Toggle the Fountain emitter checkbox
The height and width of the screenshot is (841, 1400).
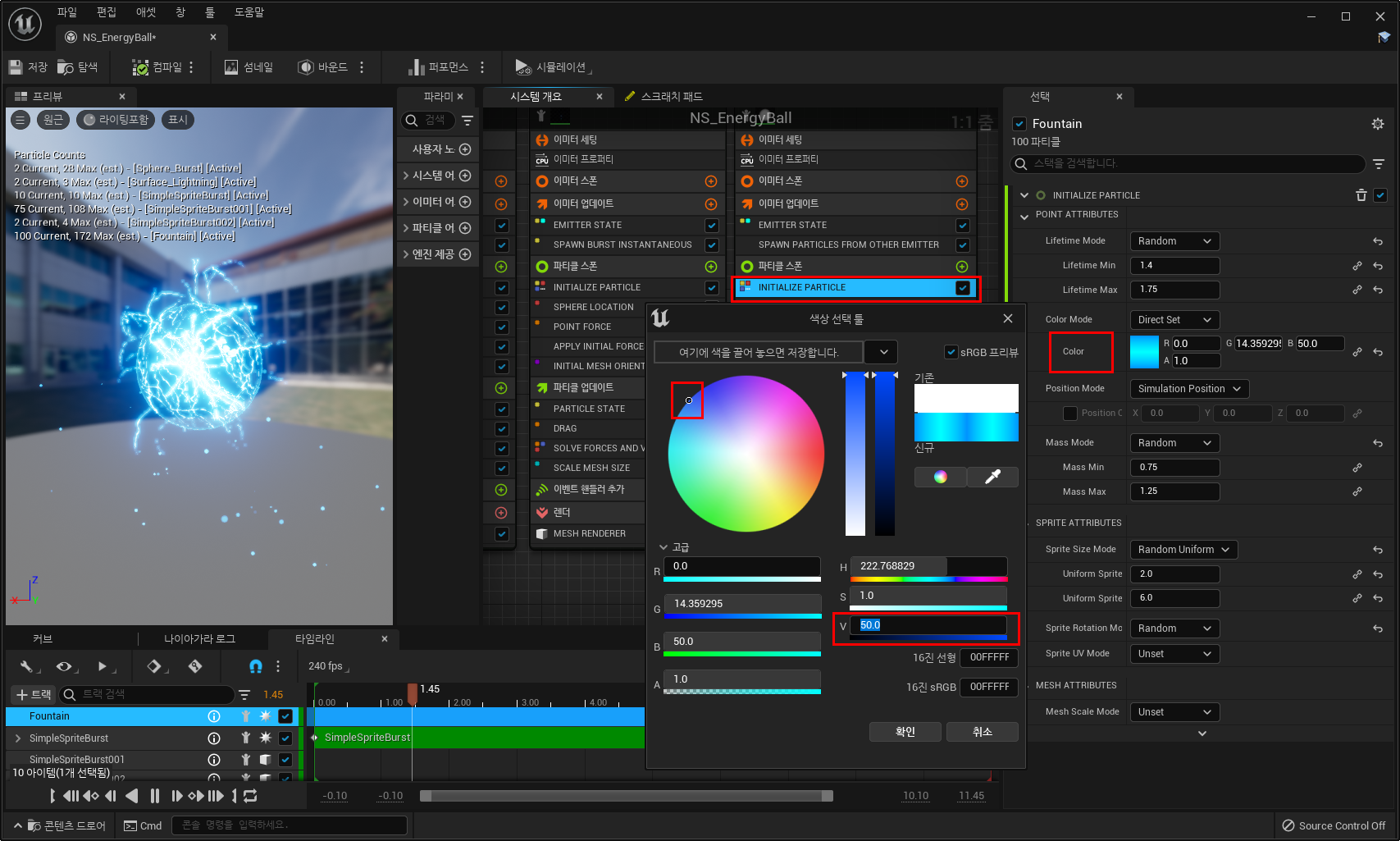click(1019, 124)
